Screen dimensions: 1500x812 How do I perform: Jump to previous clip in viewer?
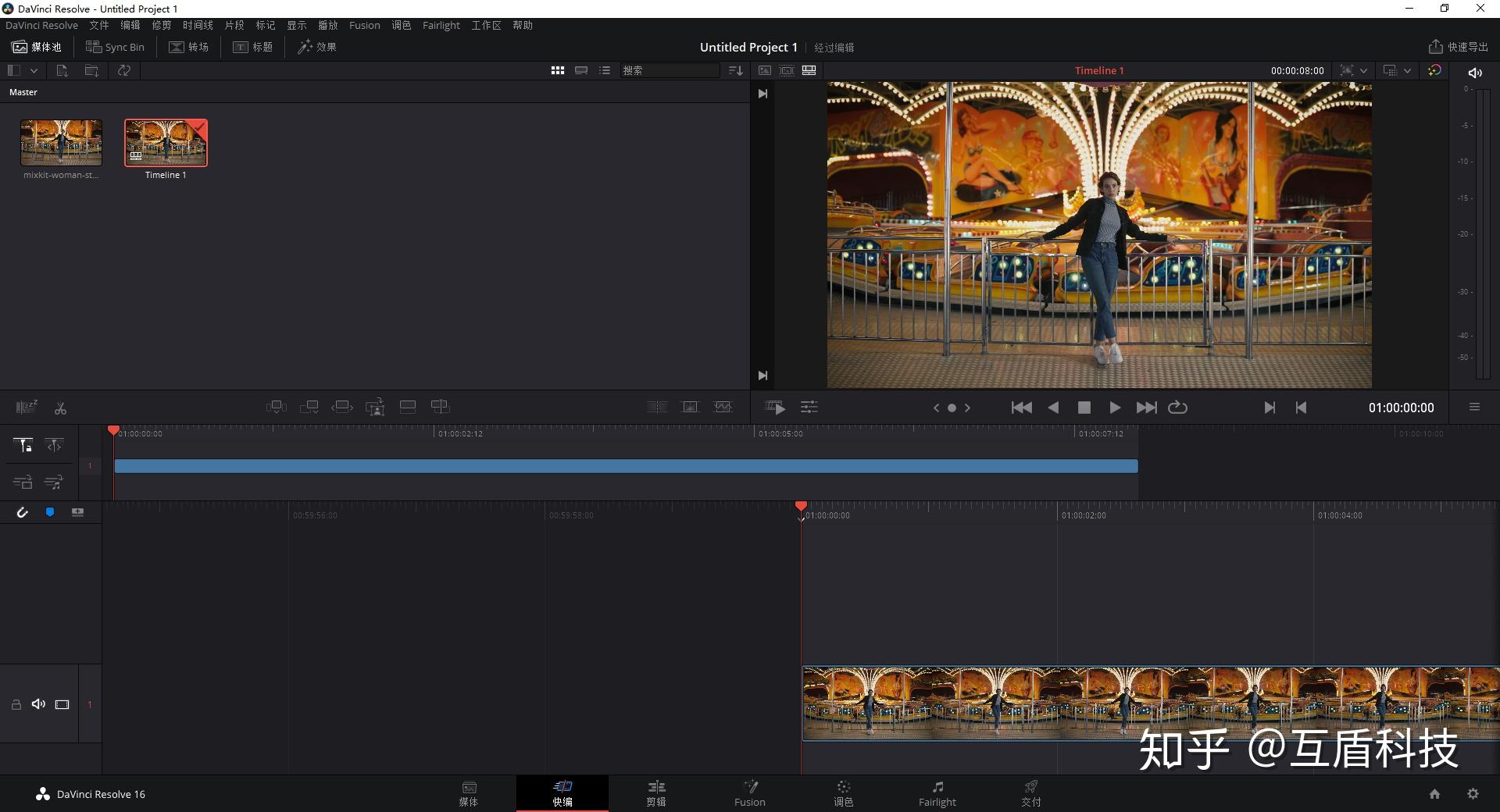[1021, 408]
